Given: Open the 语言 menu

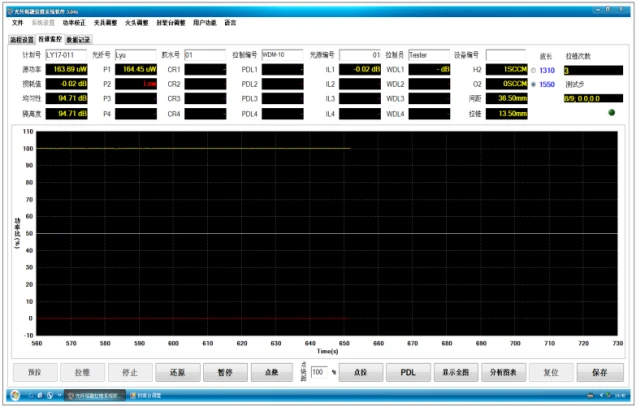Looking at the screenshot, I should [x=230, y=21].
